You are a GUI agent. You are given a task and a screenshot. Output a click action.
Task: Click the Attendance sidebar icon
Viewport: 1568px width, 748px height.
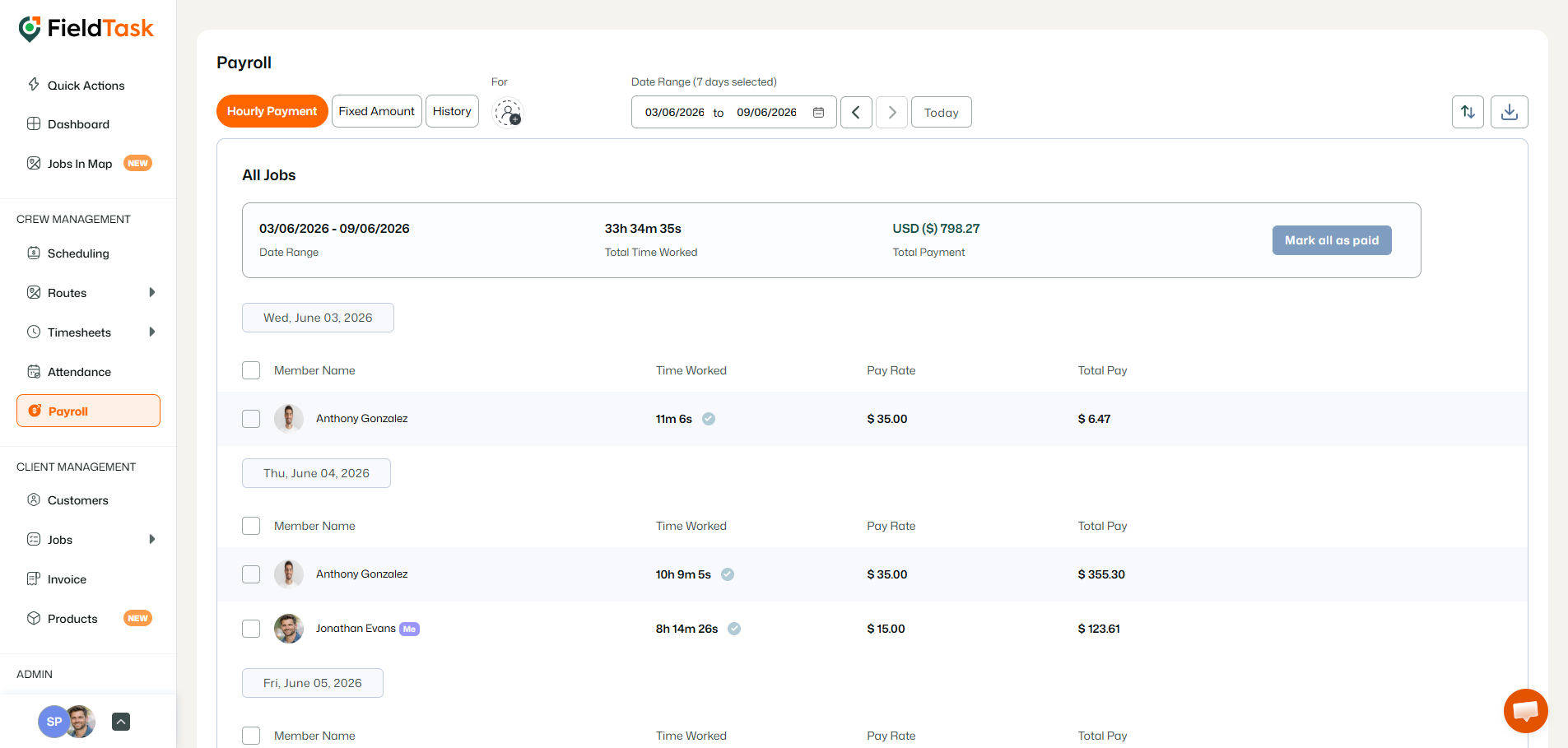point(34,371)
